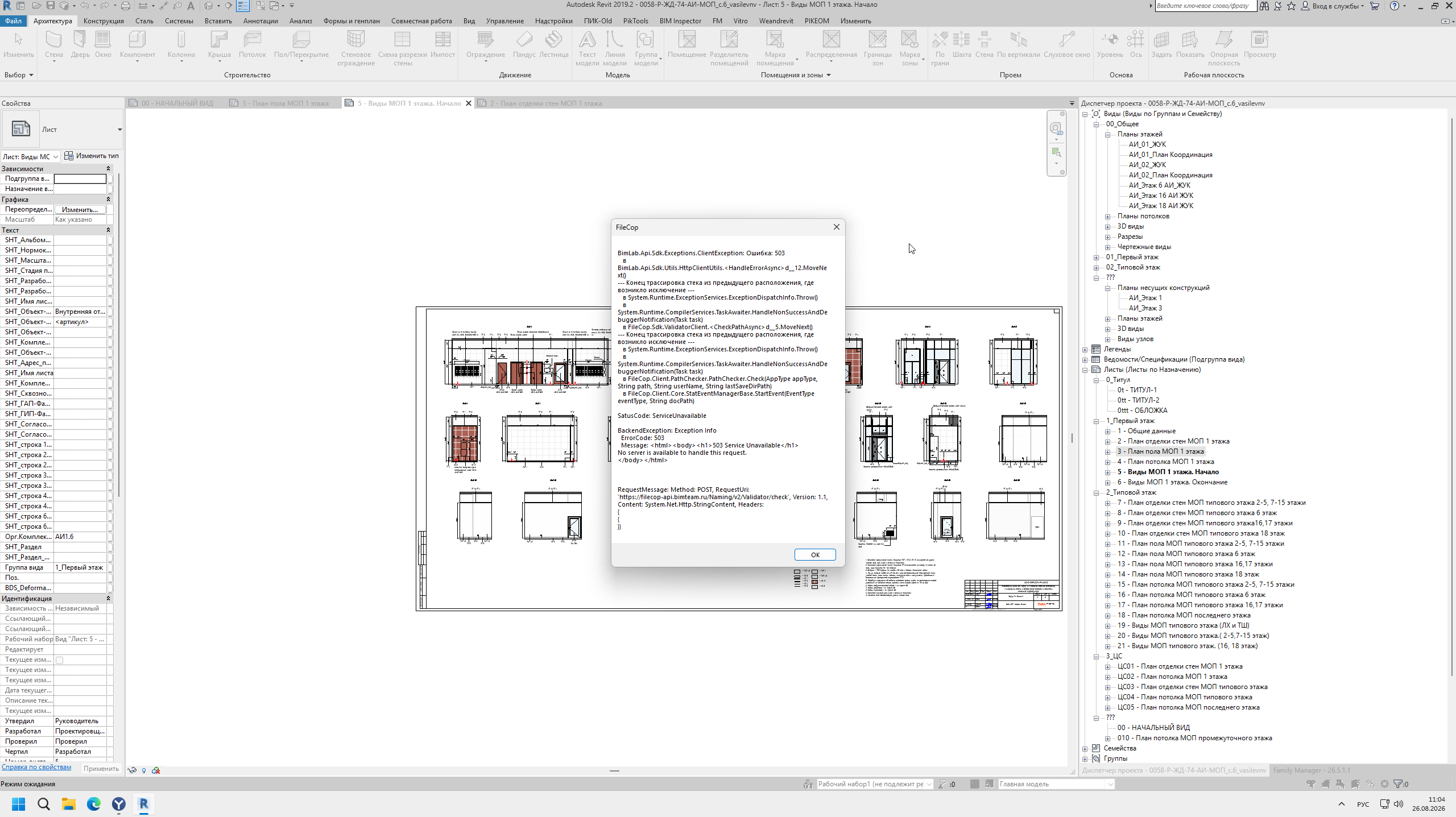The height and width of the screenshot is (817, 1456).
Task: Click OK in the FileCop dialog
Action: click(x=815, y=555)
